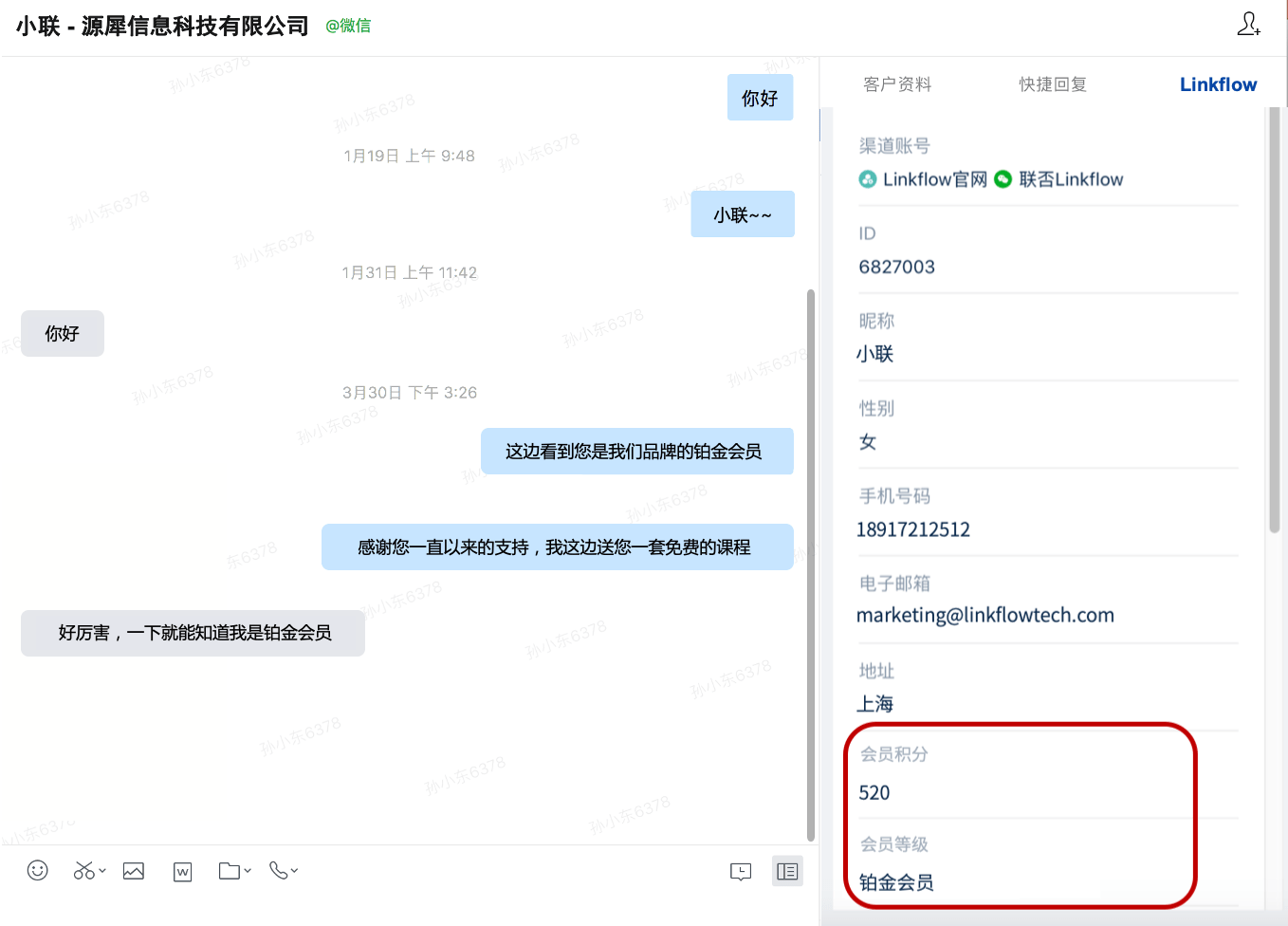The height and width of the screenshot is (926, 1288).
Task: Start a call with phone icon
Action: point(278,870)
